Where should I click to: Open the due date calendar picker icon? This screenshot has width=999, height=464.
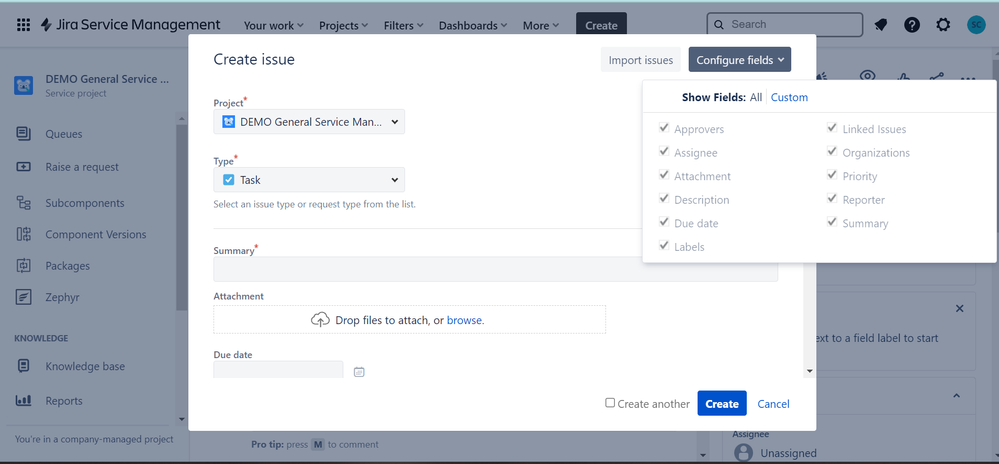[359, 372]
